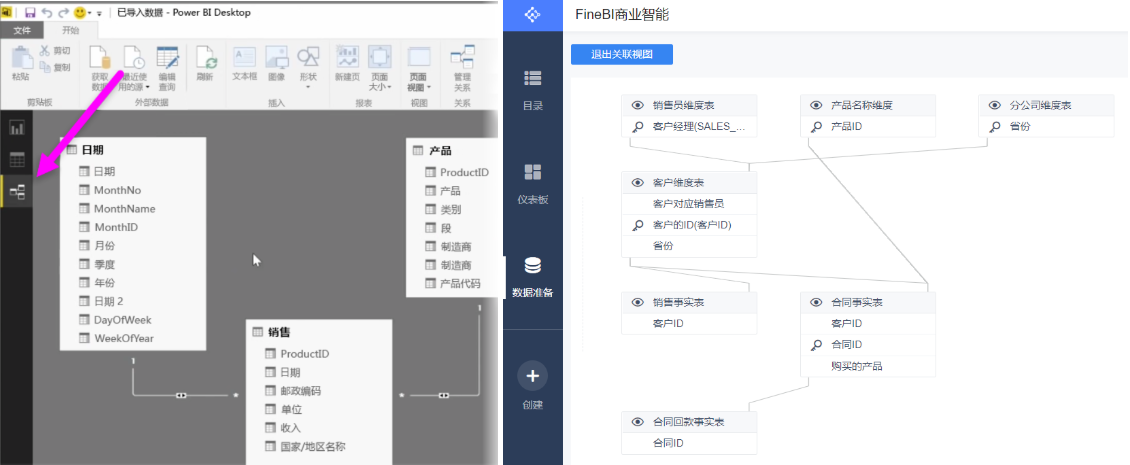Click 获取数据 get data button
The image size is (1130, 465).
[99, 67]
